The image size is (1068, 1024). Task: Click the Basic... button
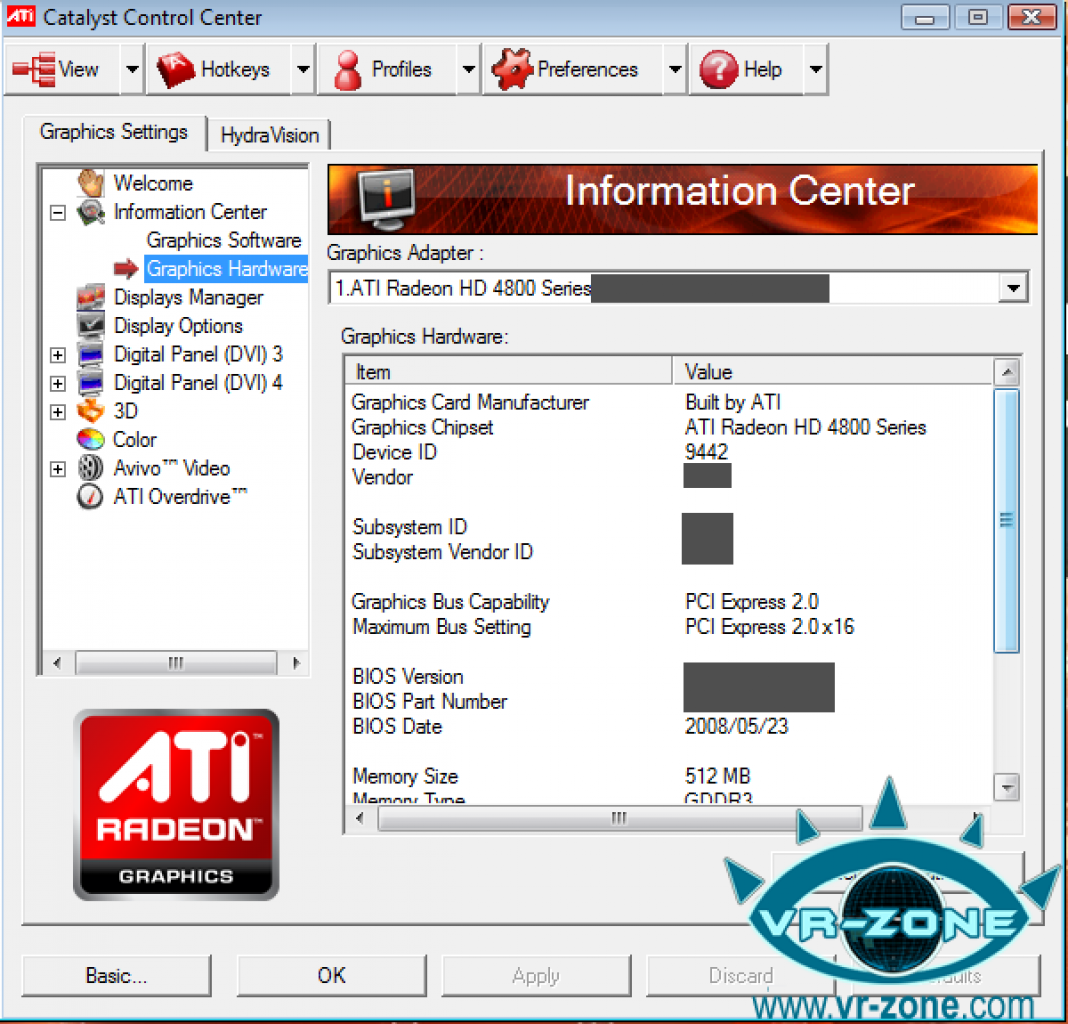click(116, 976)
